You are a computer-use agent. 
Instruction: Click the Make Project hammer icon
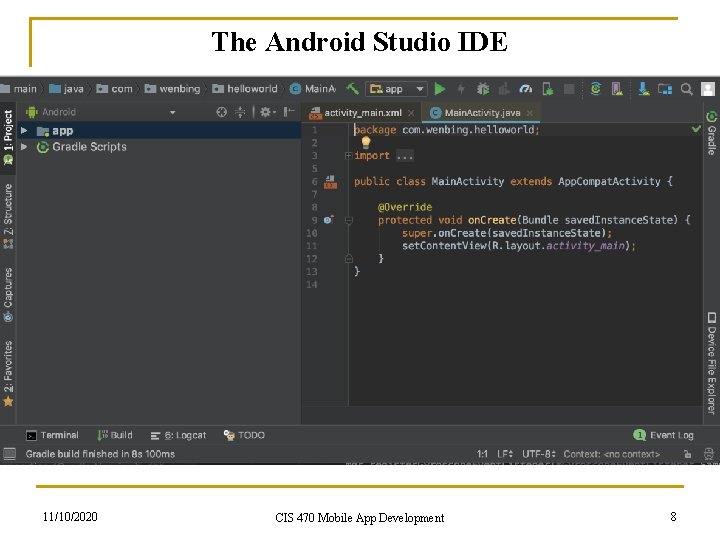click(x=352, y=88)
